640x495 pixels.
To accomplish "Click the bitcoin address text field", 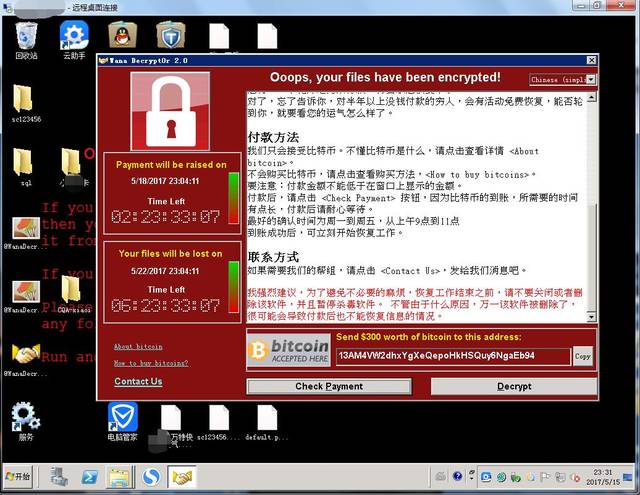I will pyautogui.click(x=452, y=355).
